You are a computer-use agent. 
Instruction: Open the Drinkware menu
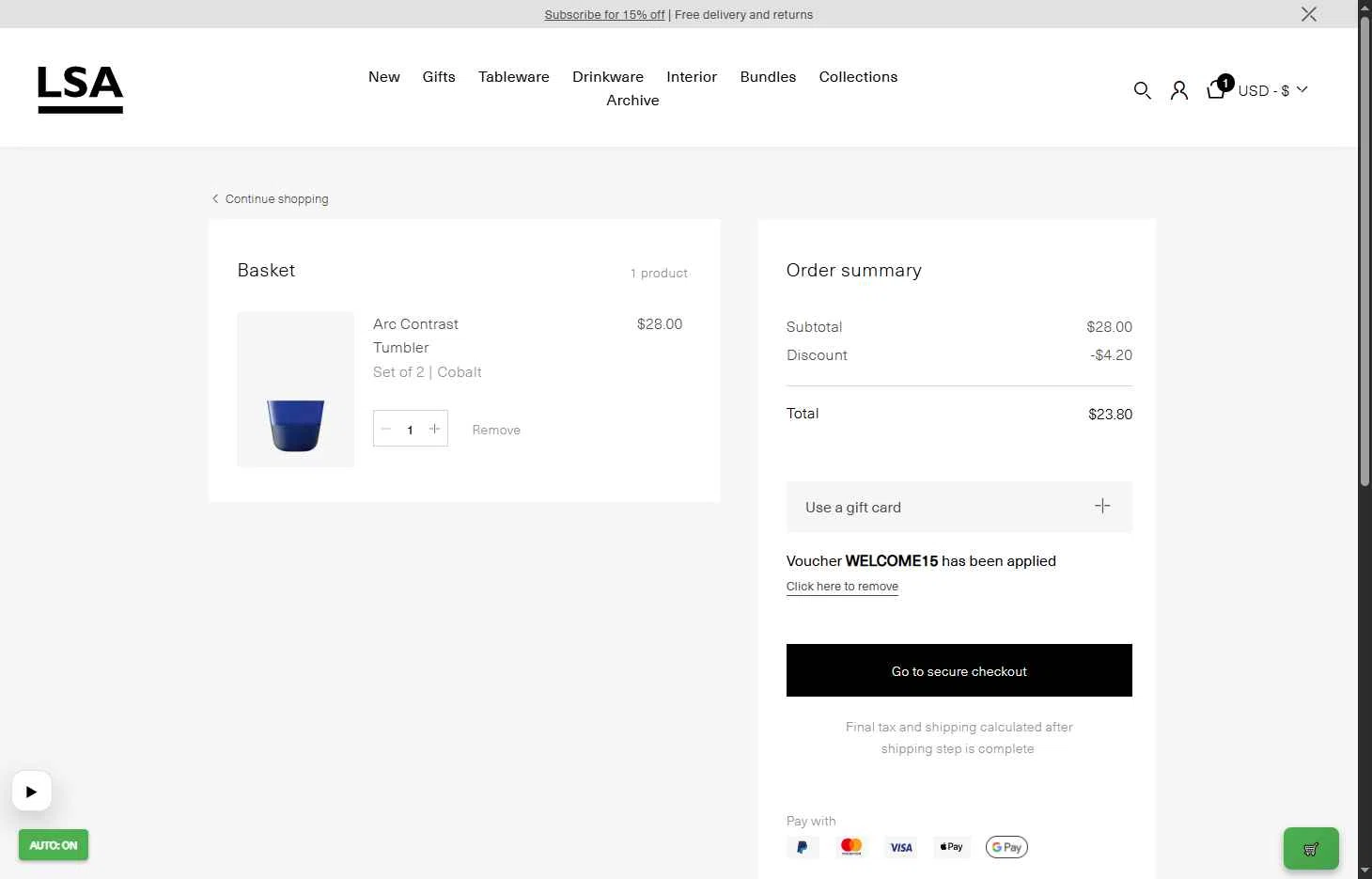pos(608,77)
